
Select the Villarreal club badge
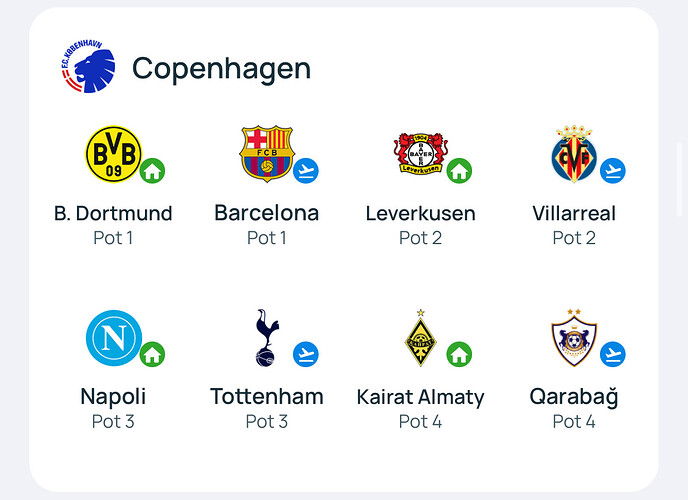(574, 154)
